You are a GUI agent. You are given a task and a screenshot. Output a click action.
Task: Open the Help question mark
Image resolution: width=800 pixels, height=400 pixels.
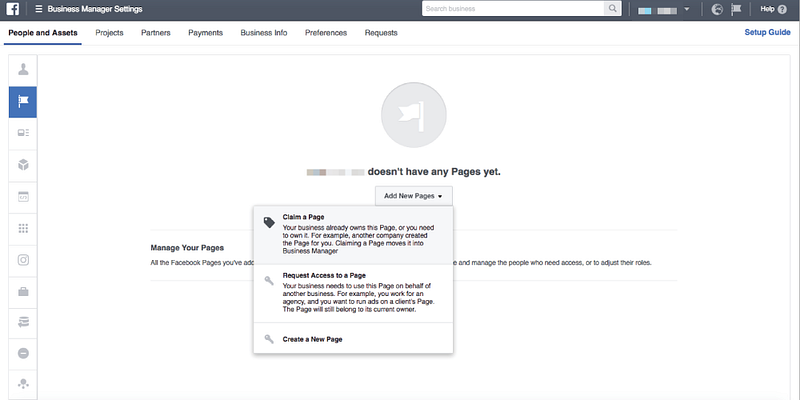pyautogui.click(x=782, y=9)
